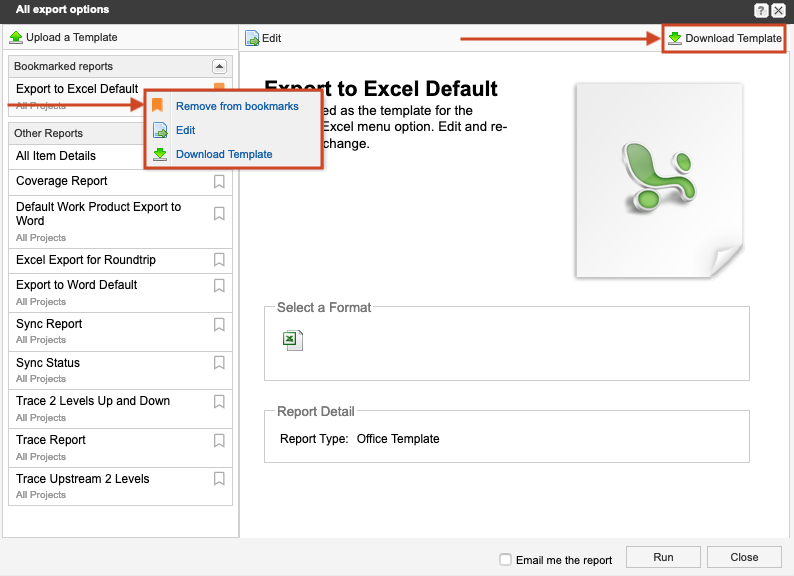Close the All export options dialog with X
This screenshot has width=794, height=576.
point(778,10)
